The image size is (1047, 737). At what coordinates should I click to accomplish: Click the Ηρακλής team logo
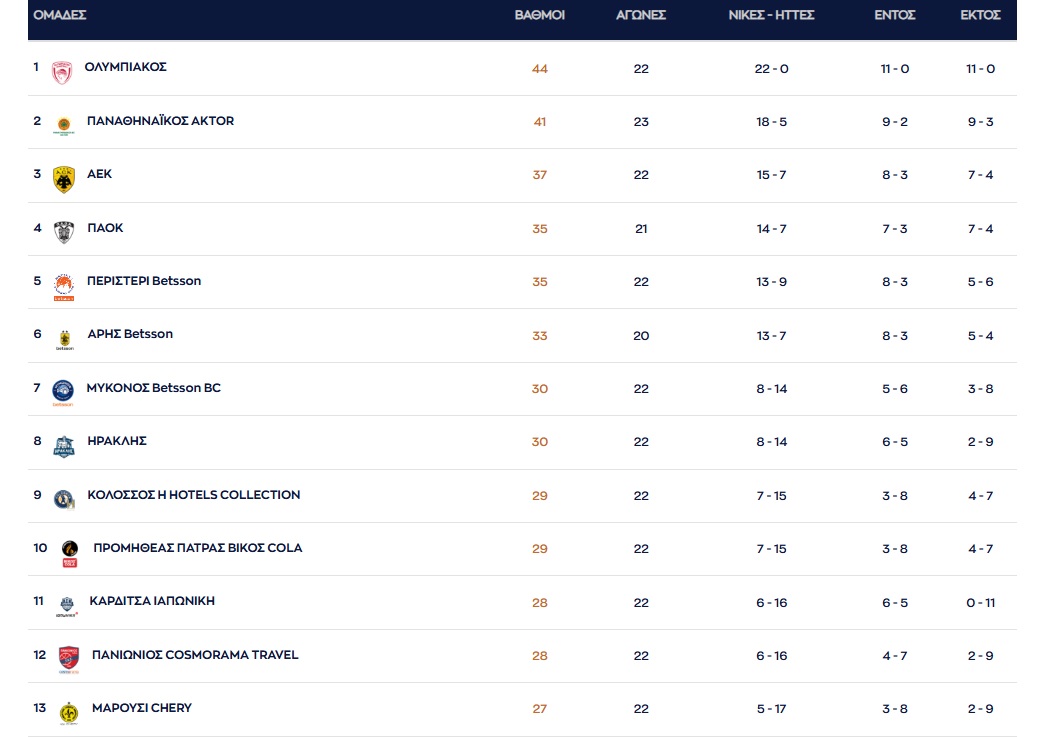pos(63,446)
